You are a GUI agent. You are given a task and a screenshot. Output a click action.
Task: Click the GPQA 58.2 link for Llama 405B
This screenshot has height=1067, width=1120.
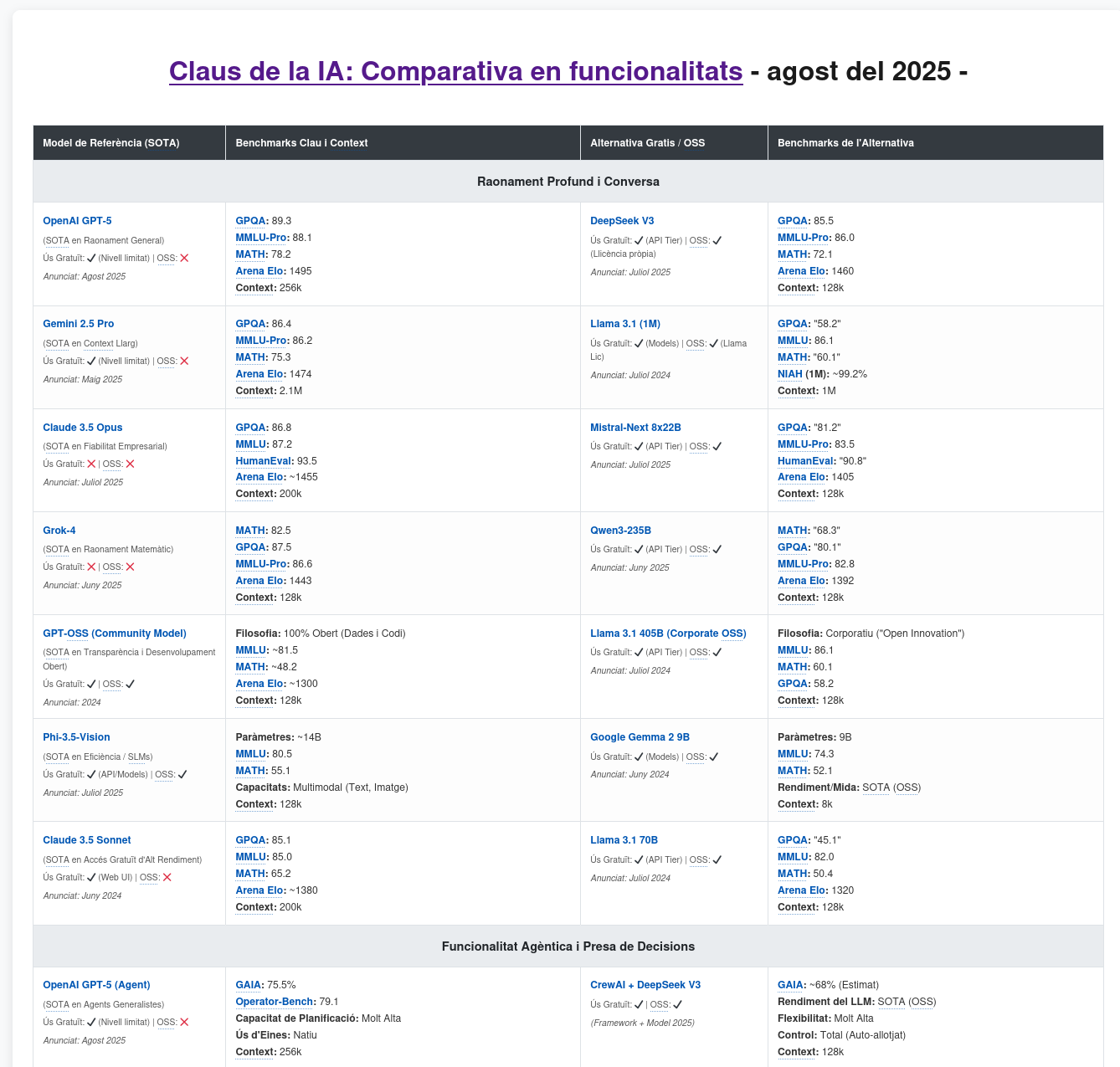[x=793, y=684]
